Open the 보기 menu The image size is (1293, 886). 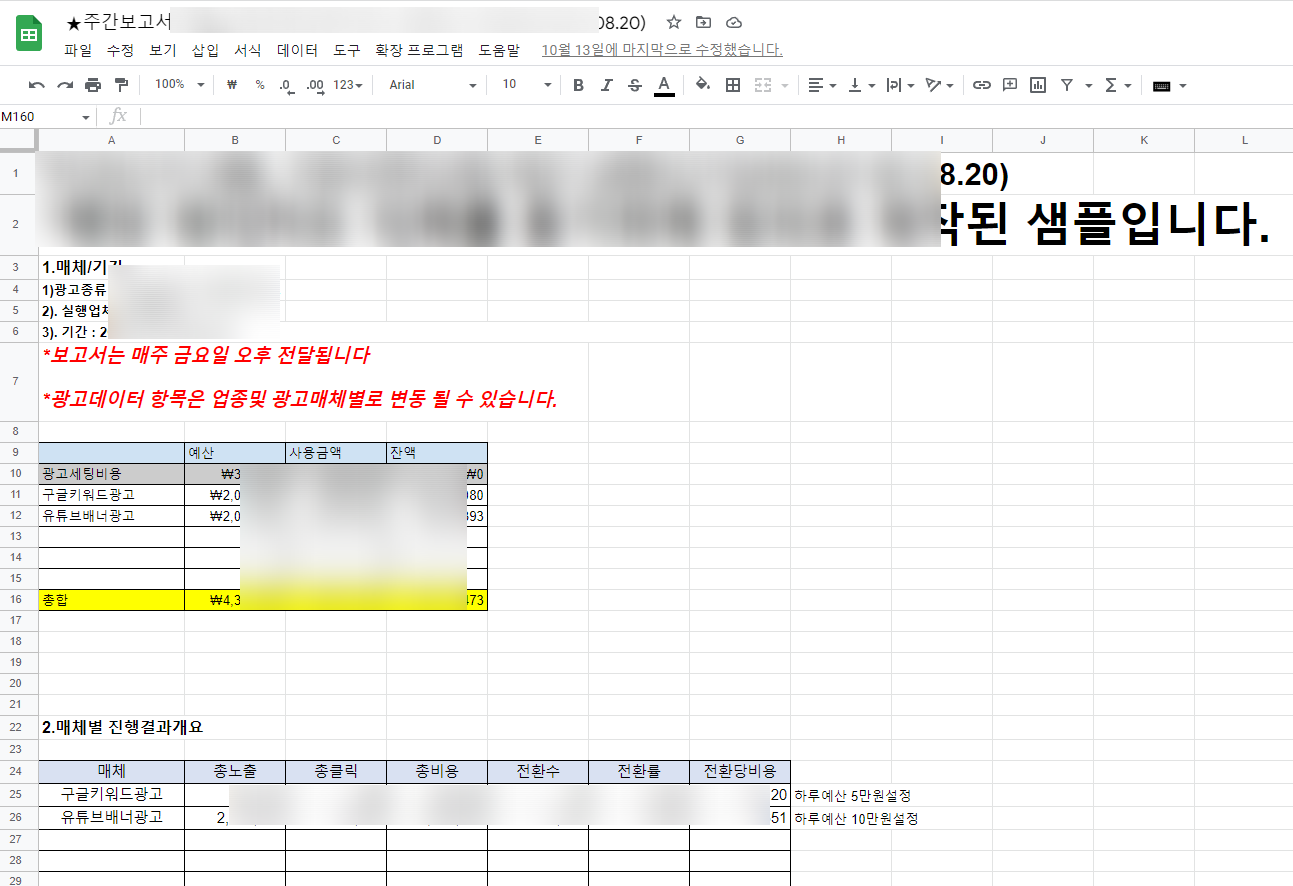coord(163,50)
